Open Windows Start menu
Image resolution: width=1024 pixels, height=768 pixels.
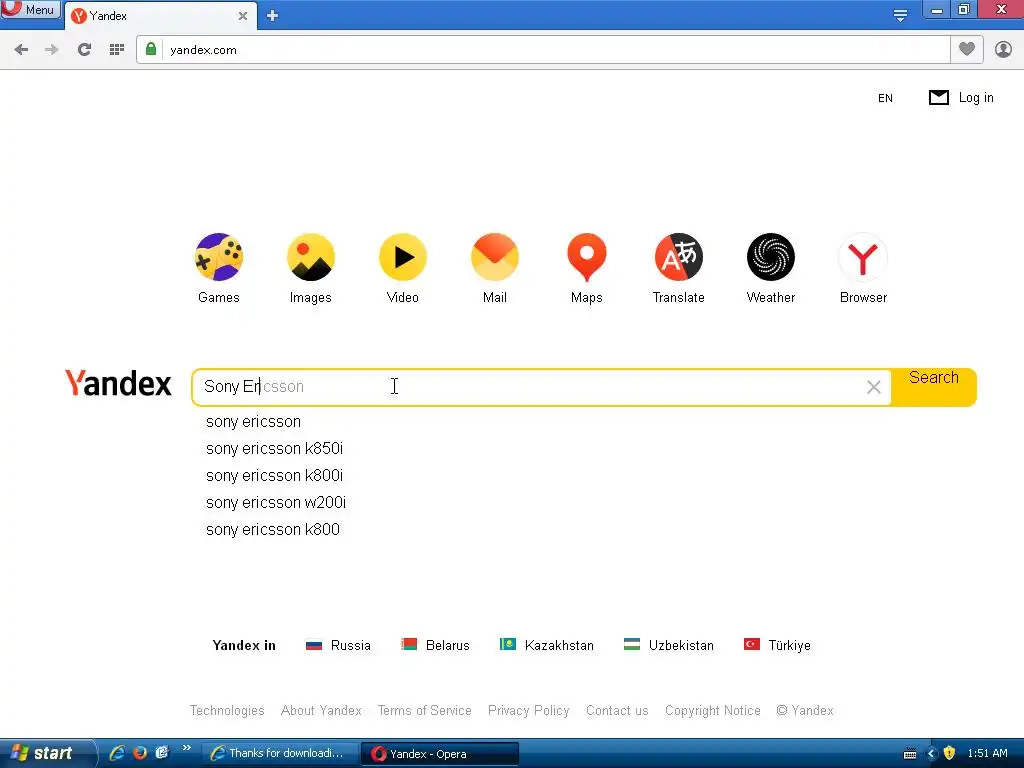coord(46,753)
